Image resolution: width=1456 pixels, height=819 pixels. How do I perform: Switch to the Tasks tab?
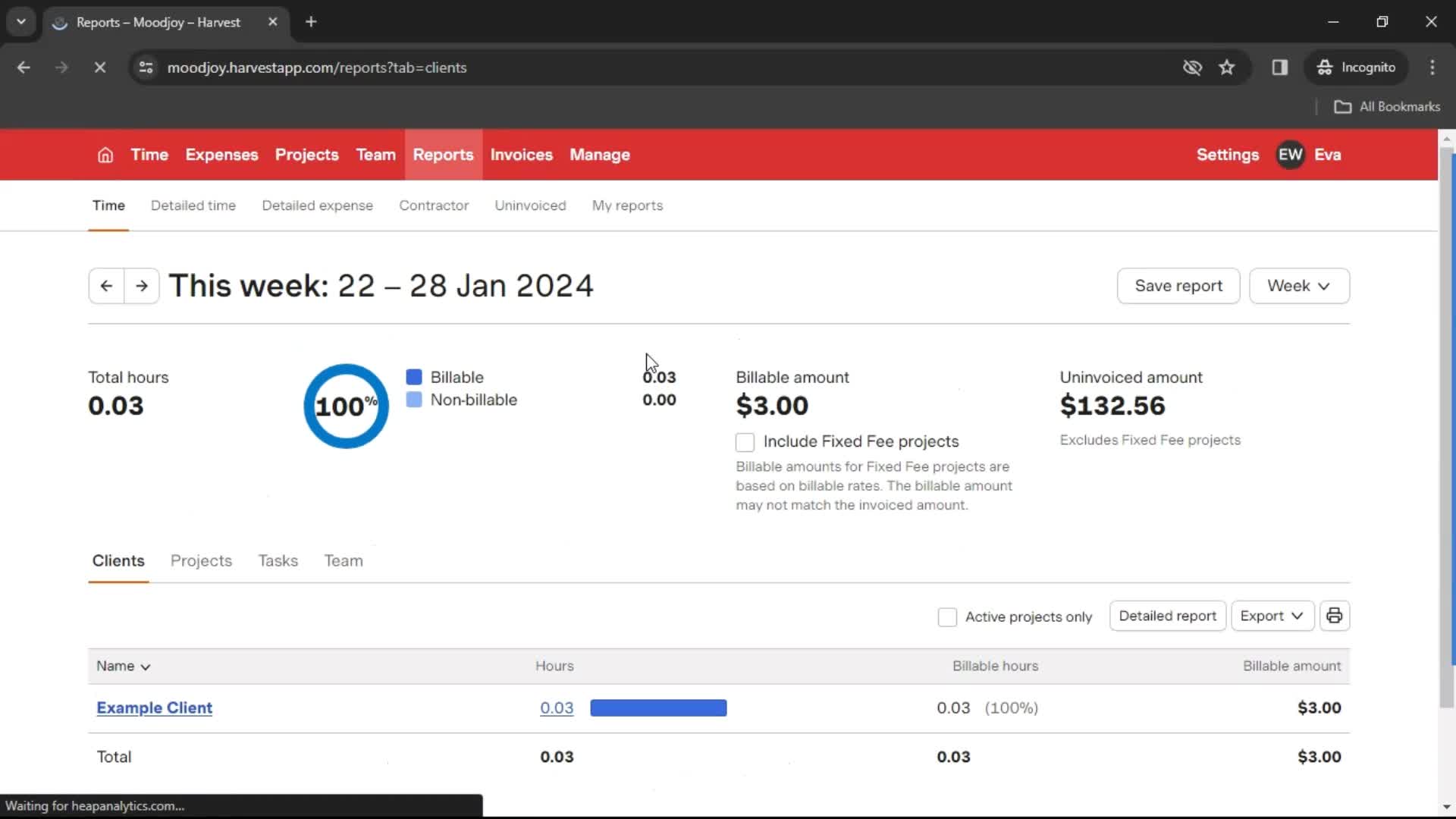point(277,561)
